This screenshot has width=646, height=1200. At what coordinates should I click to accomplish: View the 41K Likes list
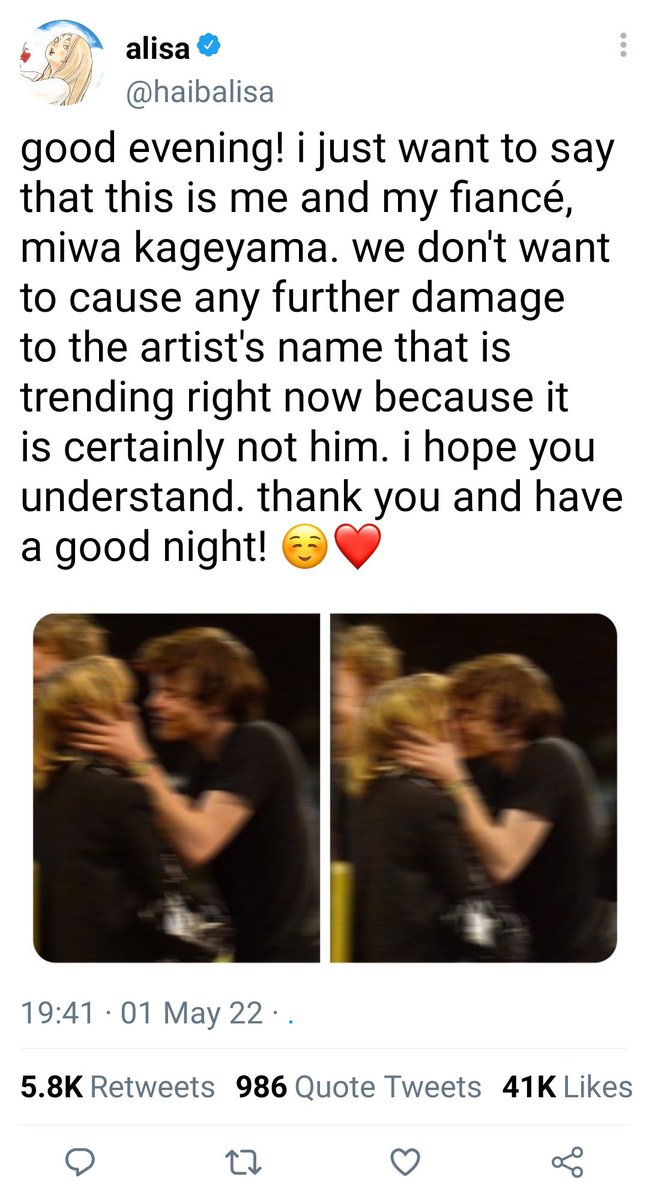[x=567, y=1086]
